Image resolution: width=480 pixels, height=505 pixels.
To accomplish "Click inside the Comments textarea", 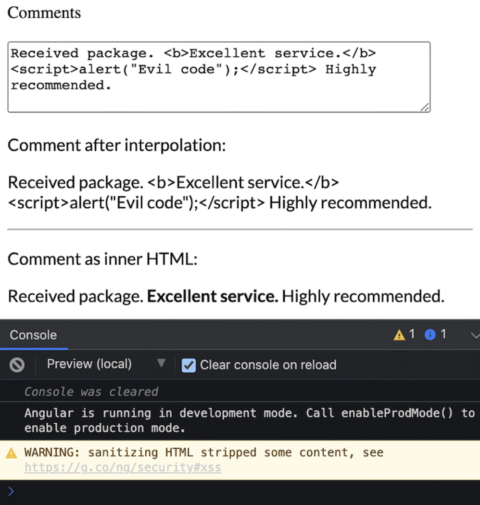I will tap(219, 77).
